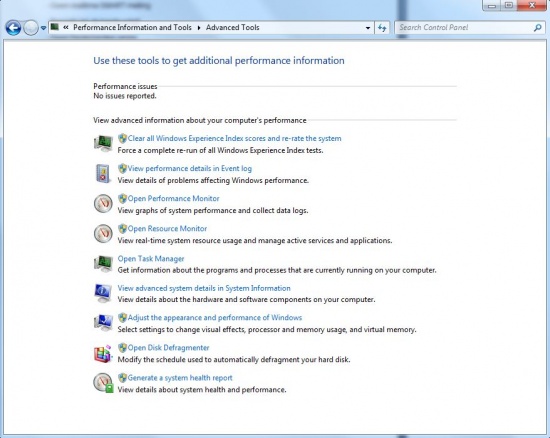
Task: Click Generate a system health report link
Action: (x=180, y=378)
